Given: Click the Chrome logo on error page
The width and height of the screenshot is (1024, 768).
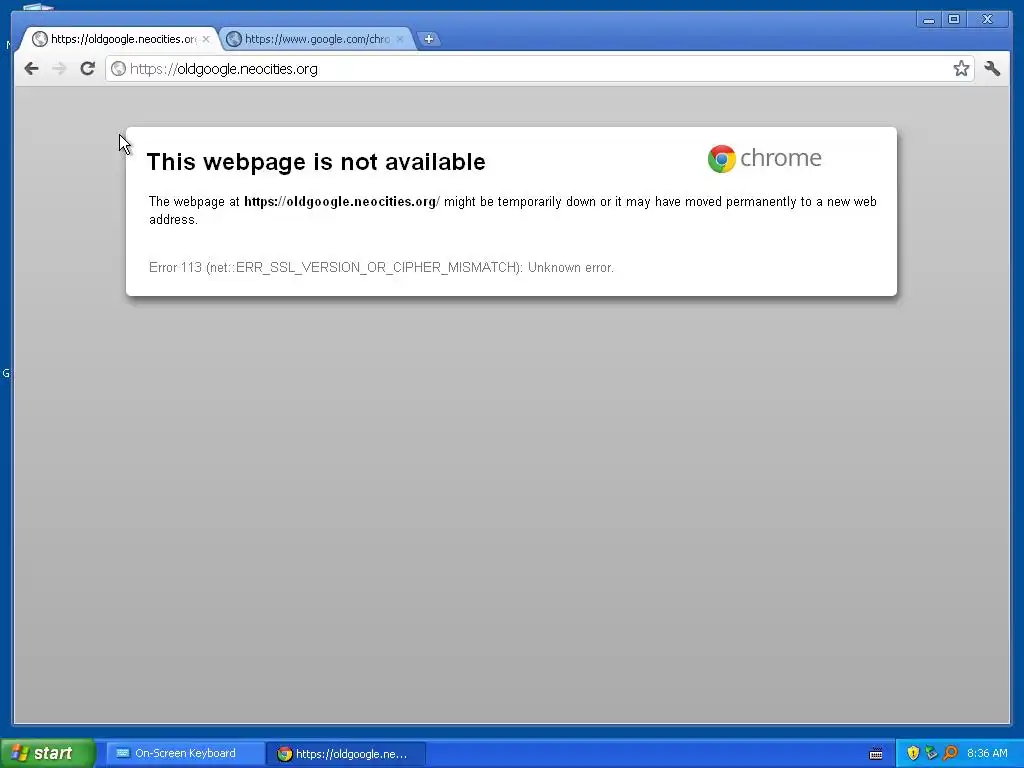Looking at the screenshot, I should [x=764, y=159].
